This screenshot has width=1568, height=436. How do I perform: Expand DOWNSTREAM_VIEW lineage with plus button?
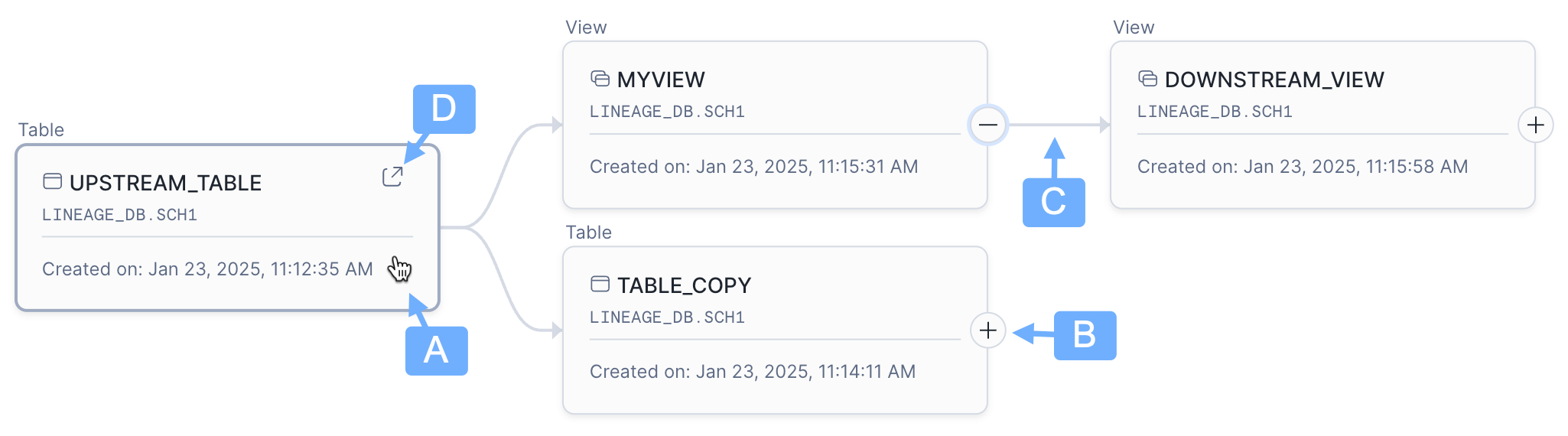coord(1535,125)
